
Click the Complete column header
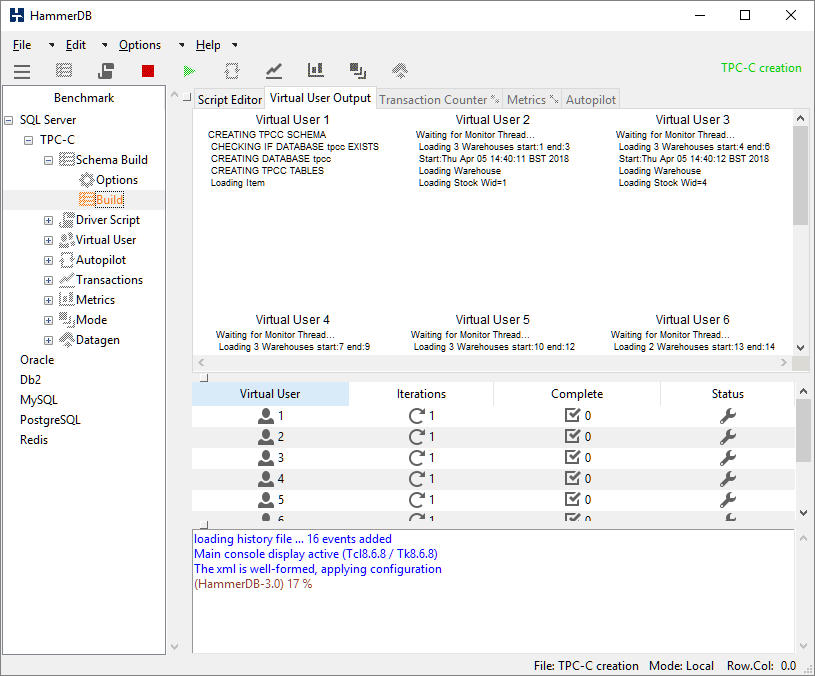[577, 394]
